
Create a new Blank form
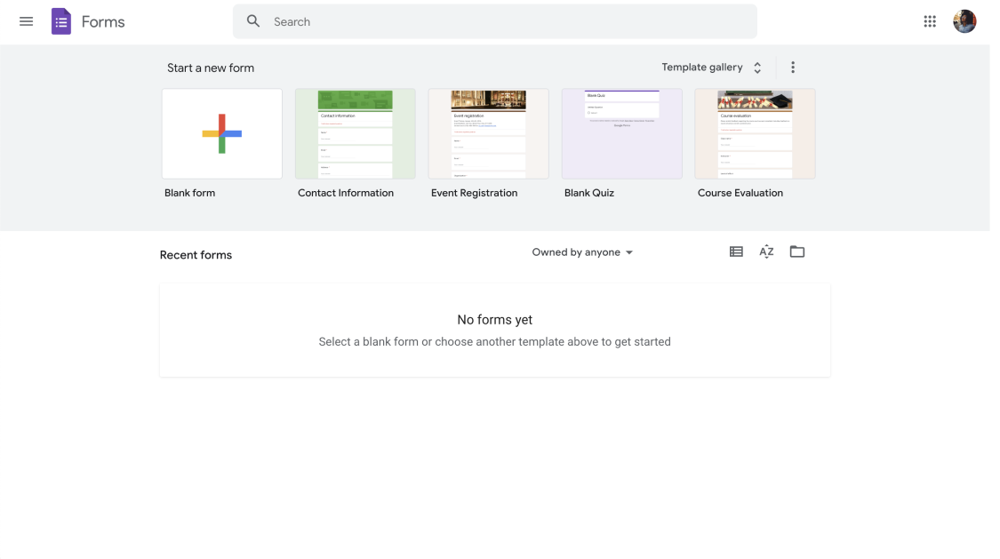(x=222, y=134)
